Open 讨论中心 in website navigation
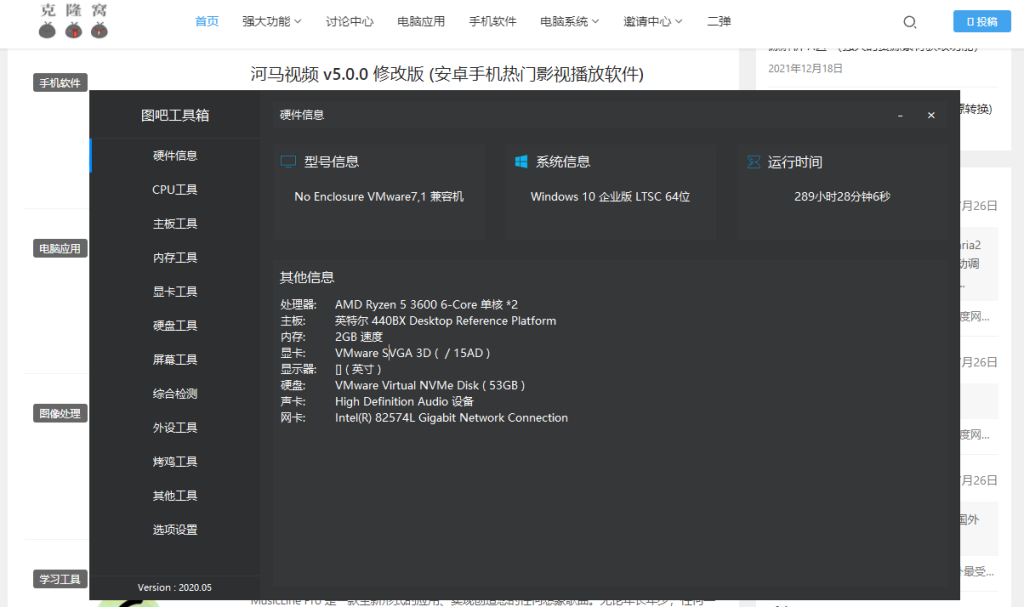 (349, 22)
